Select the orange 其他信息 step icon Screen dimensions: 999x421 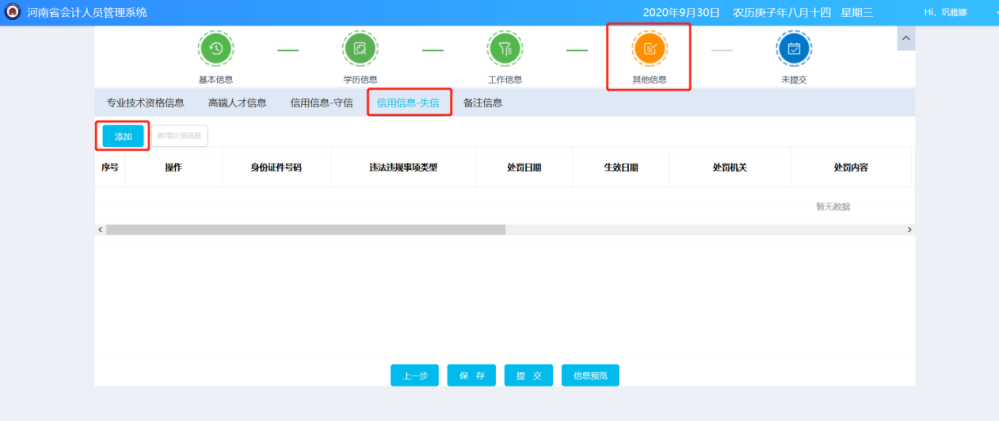649,48
